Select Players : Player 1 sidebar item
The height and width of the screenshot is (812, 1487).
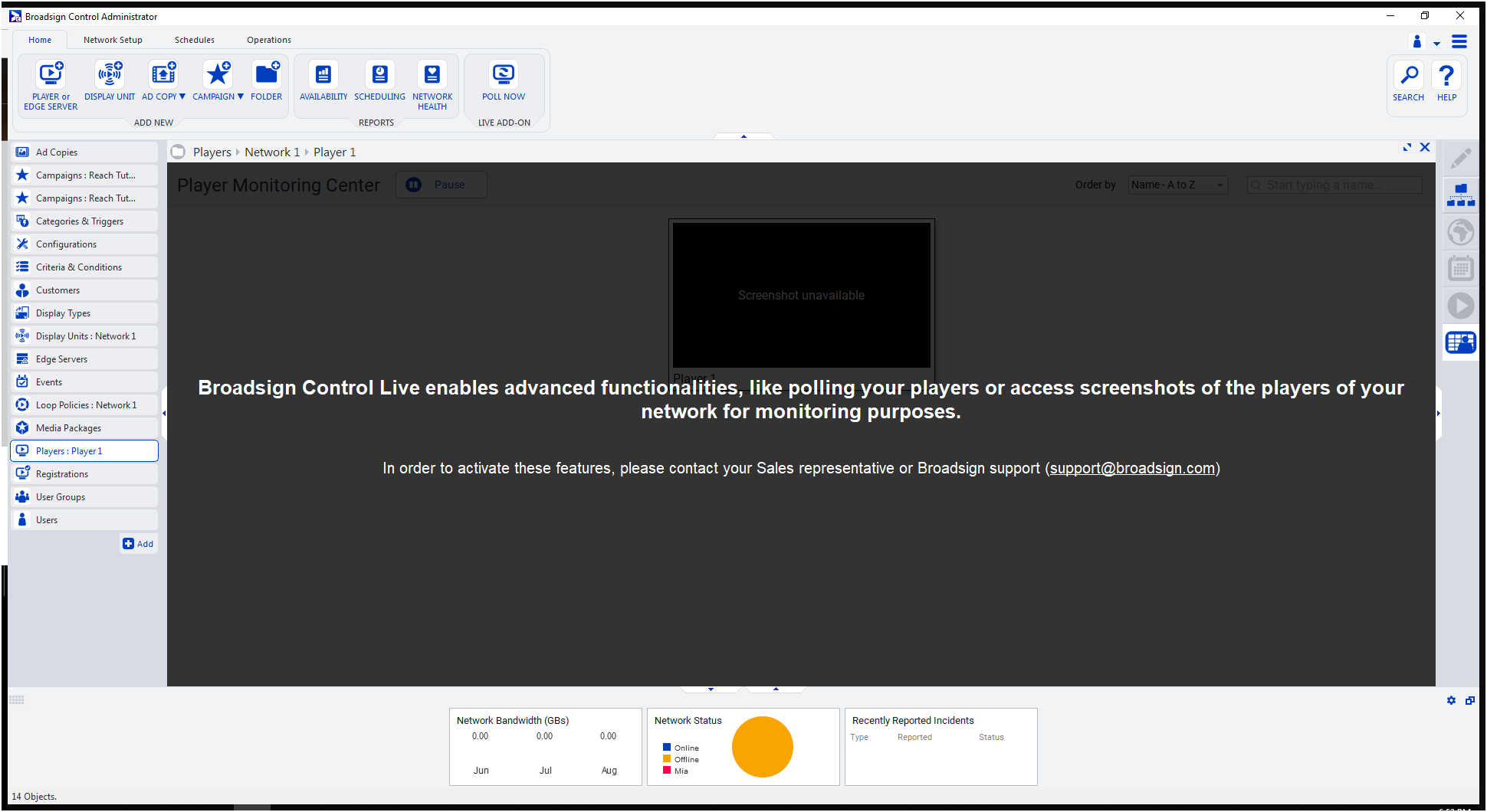[x=84, y=451]
